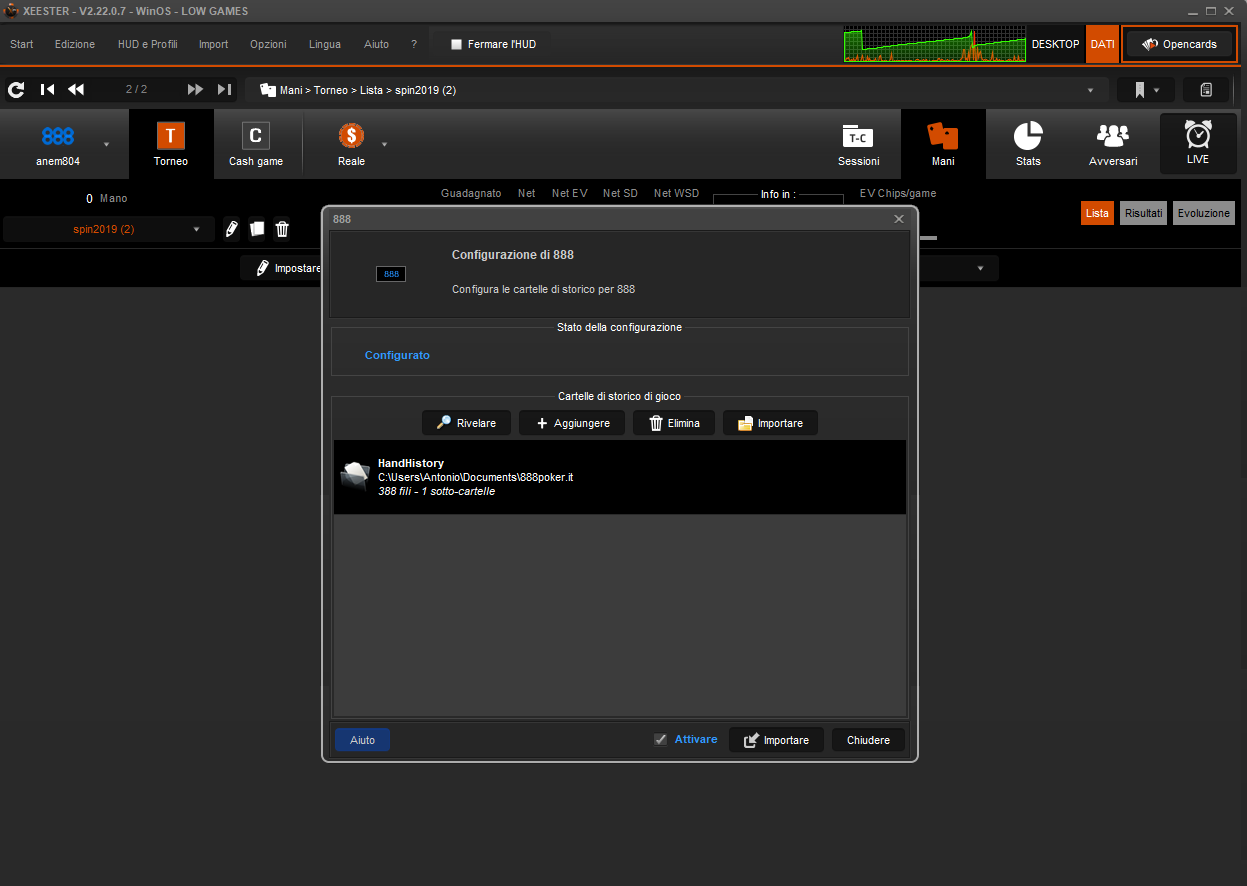Jump to first hand with skip-back icon
The width and height of the screenshot is (1247, 886).
click(47, 90)
